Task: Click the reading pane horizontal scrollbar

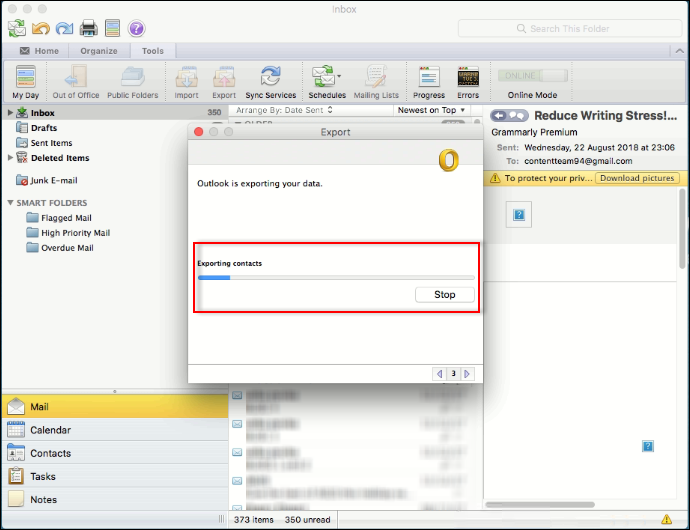Action: tap(540, 504)
